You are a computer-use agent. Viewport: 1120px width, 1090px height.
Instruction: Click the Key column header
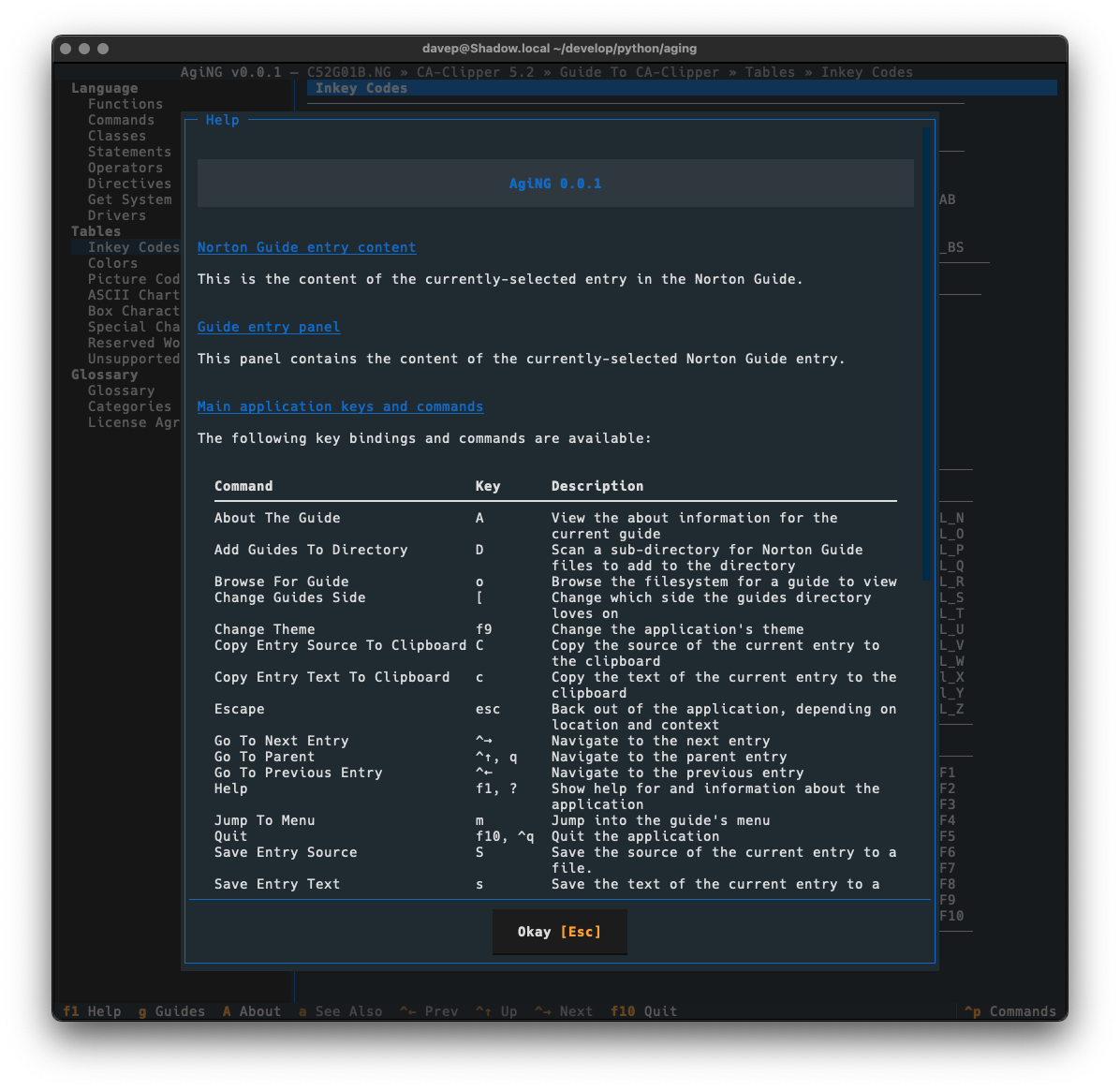click(488, 486)
